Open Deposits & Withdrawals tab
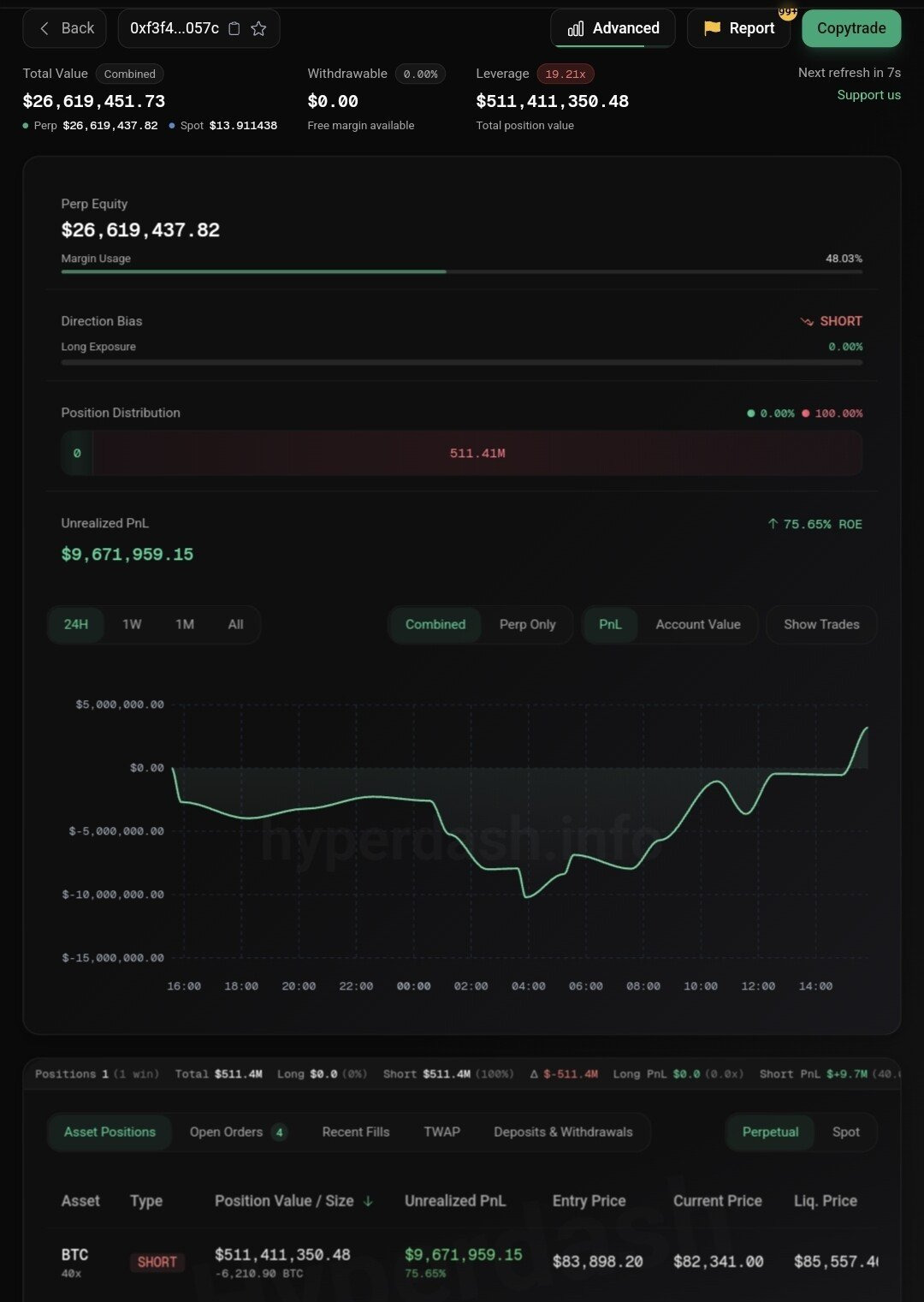The width and height of the screenshot is (924, 1302). point(563,1132)
